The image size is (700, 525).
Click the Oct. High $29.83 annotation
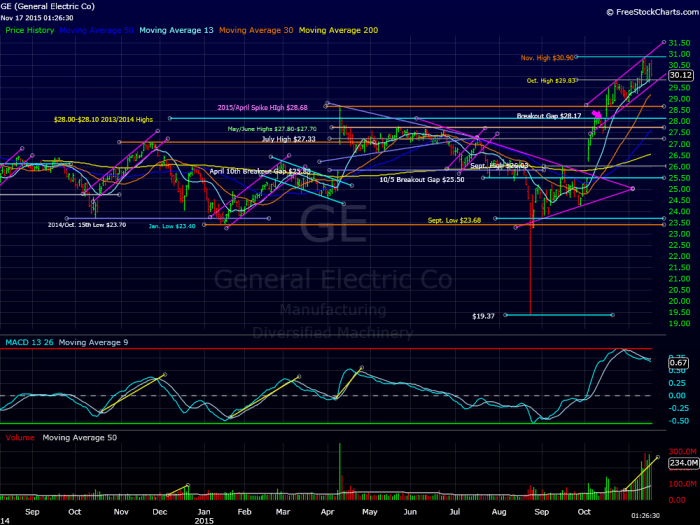pos(551,81)
